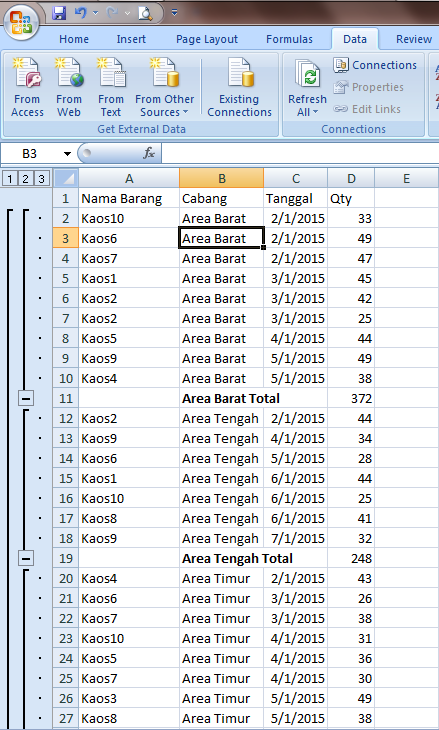Image resolution: width=439 pixels, height=730 pixels.
Task: Open the Office Button menu
Action: pos(20,21)
